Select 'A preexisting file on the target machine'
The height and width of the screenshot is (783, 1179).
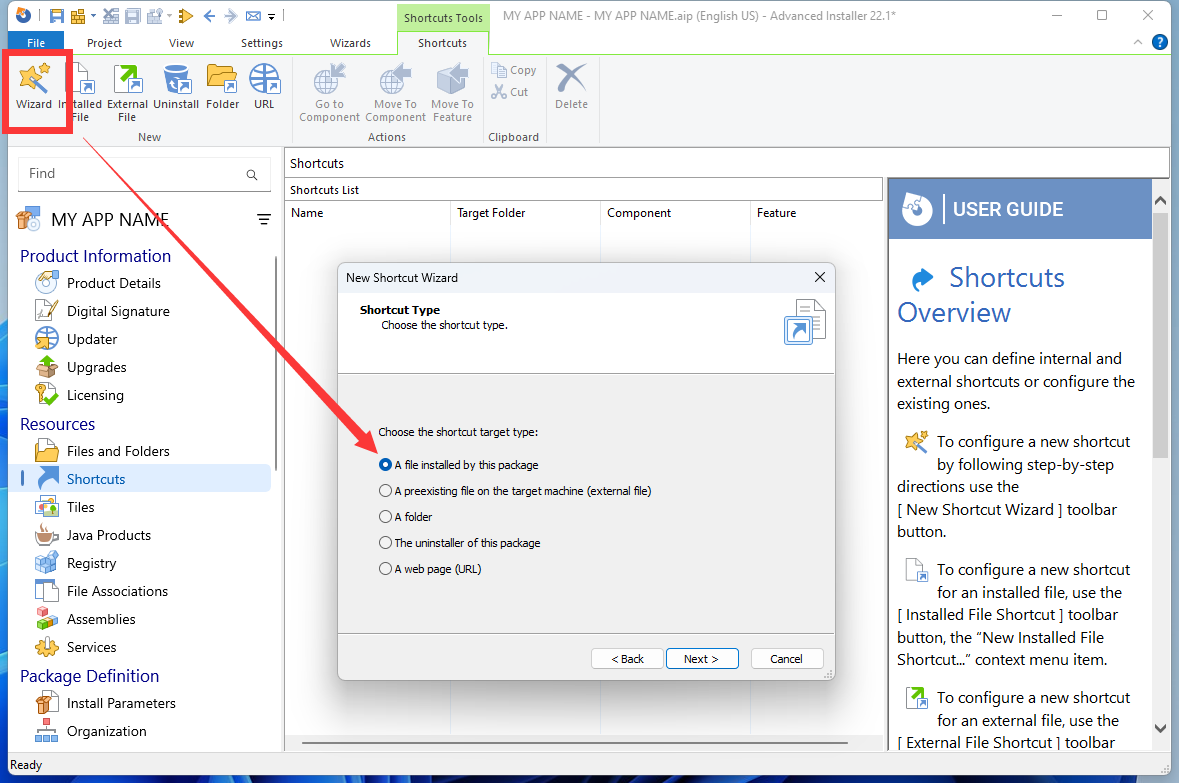click(386, 491)
